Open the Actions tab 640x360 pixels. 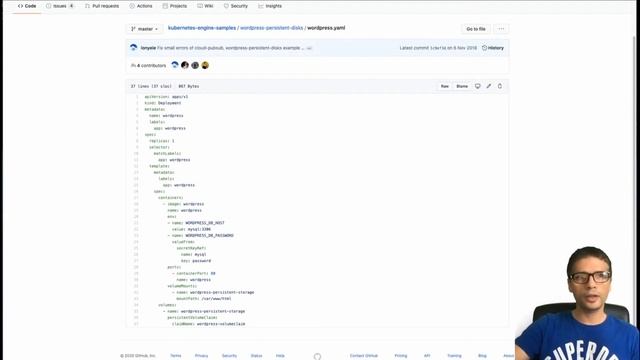[141, 6]
